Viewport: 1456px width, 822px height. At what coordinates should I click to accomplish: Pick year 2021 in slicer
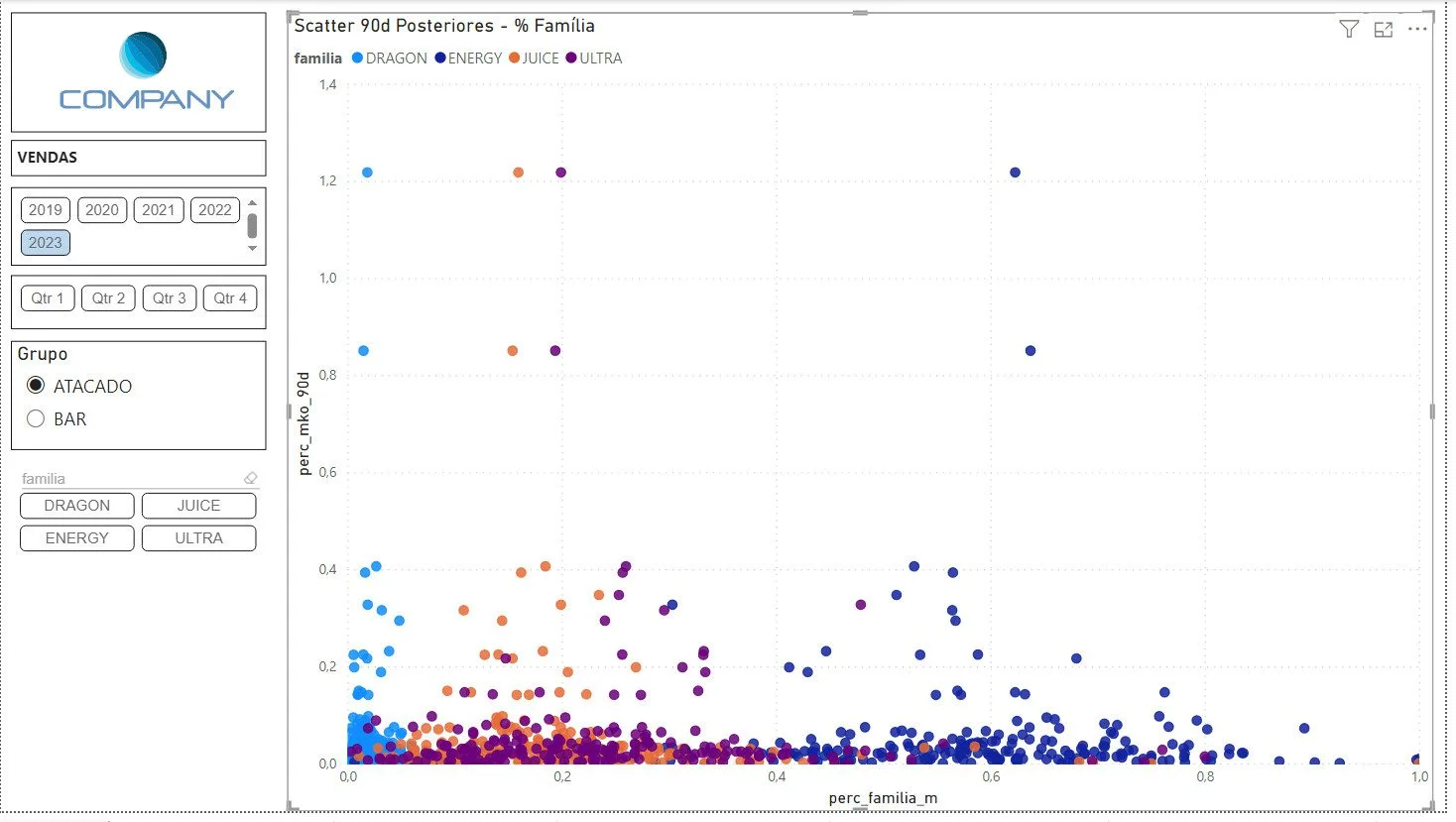point(159,210)
